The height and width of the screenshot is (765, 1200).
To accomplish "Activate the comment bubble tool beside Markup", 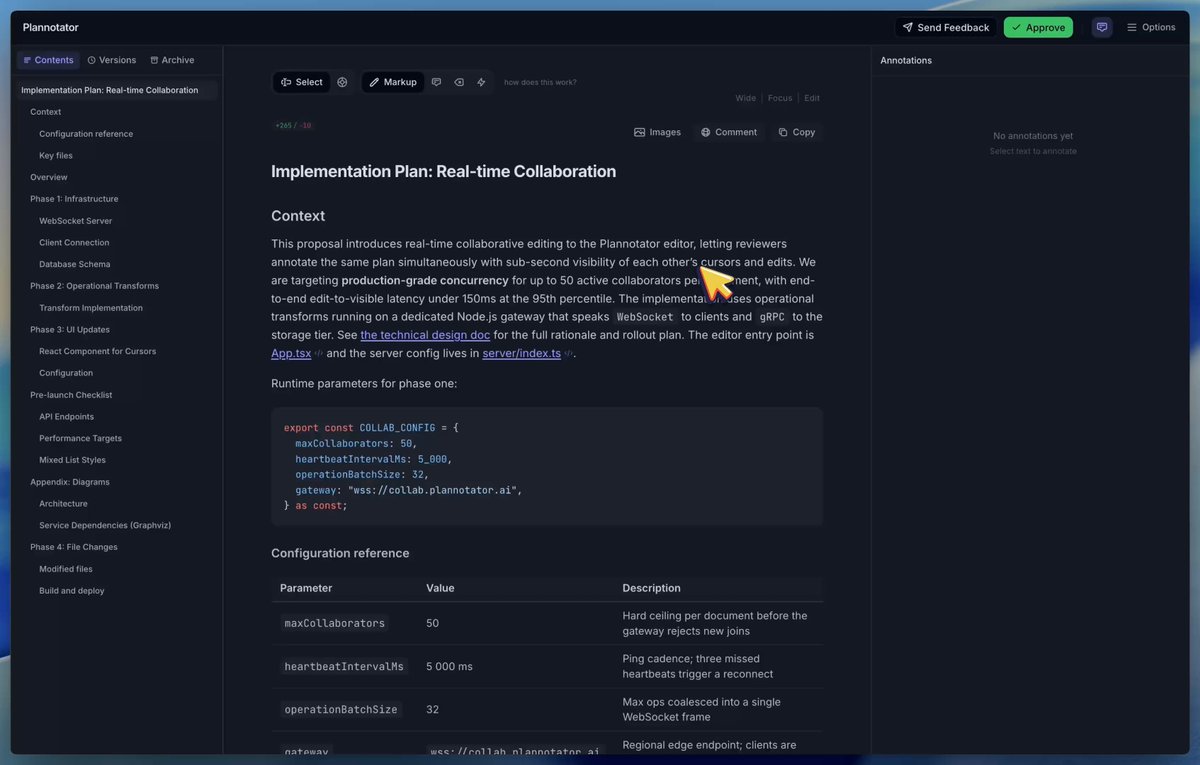I will click(x=436, y=82).
